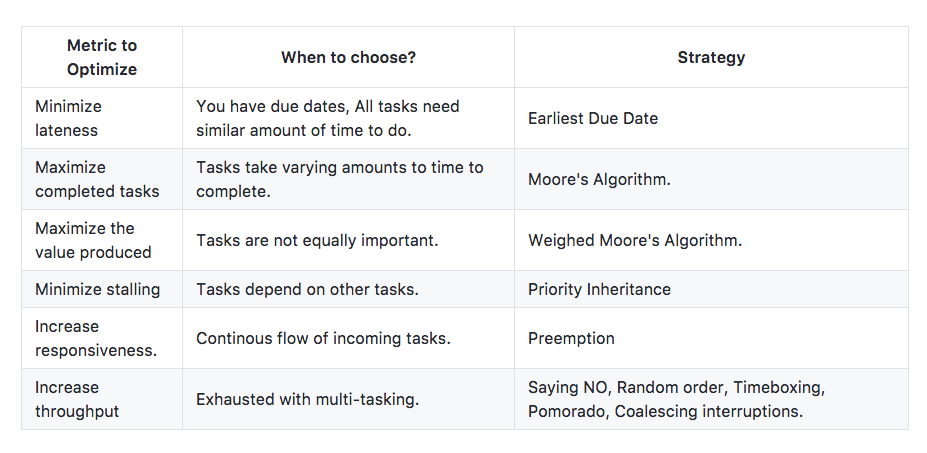This screenshot has width=927, height=453.
Task: Click the 'Strategy' column header
Action: [x=711, y=57]
